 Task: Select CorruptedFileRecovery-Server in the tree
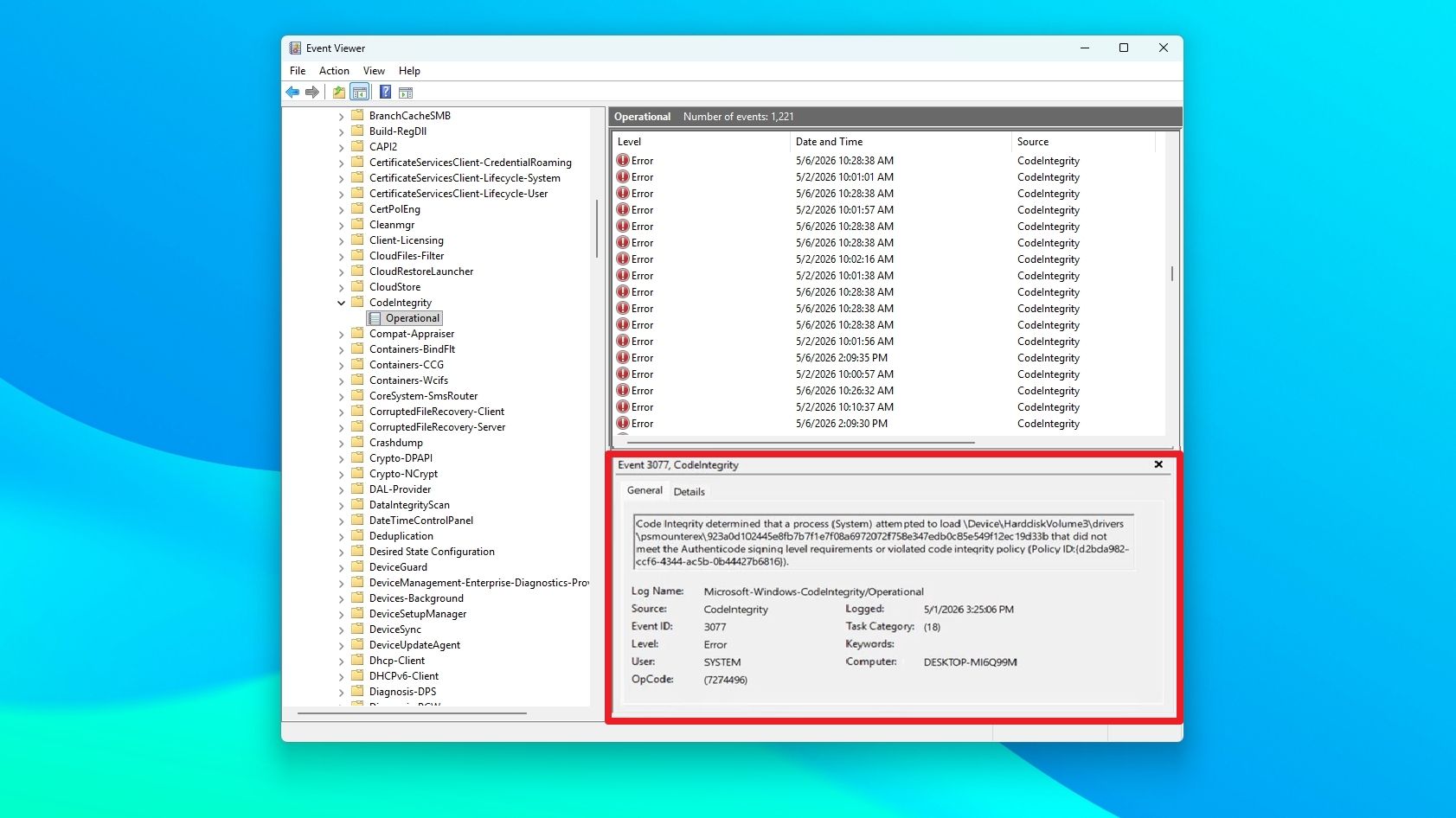pyautogui.click(x=437, y=427)
